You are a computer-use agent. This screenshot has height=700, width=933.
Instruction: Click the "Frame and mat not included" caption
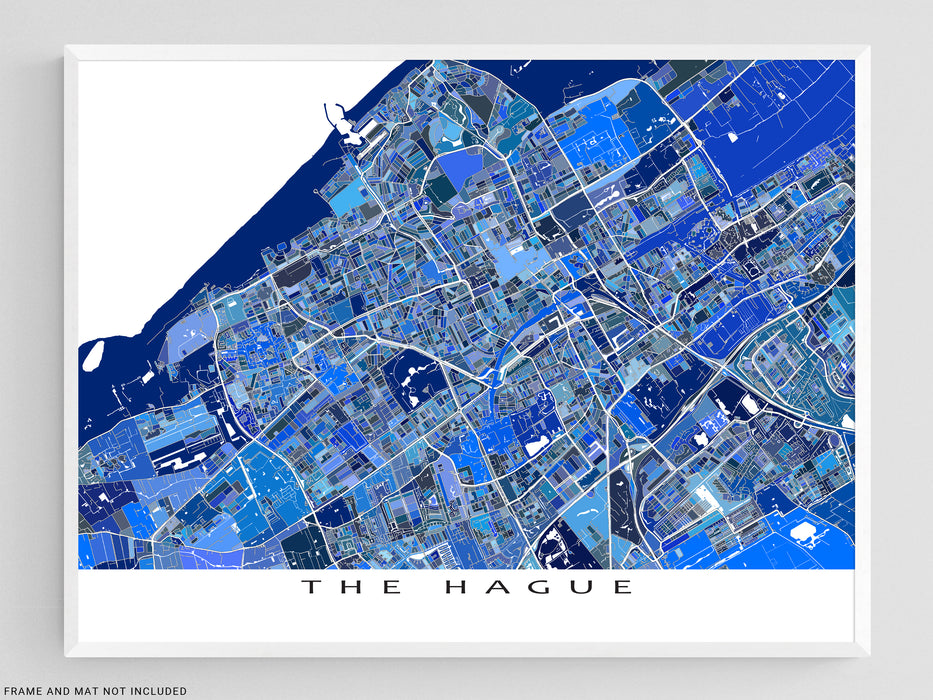[94, 691]
